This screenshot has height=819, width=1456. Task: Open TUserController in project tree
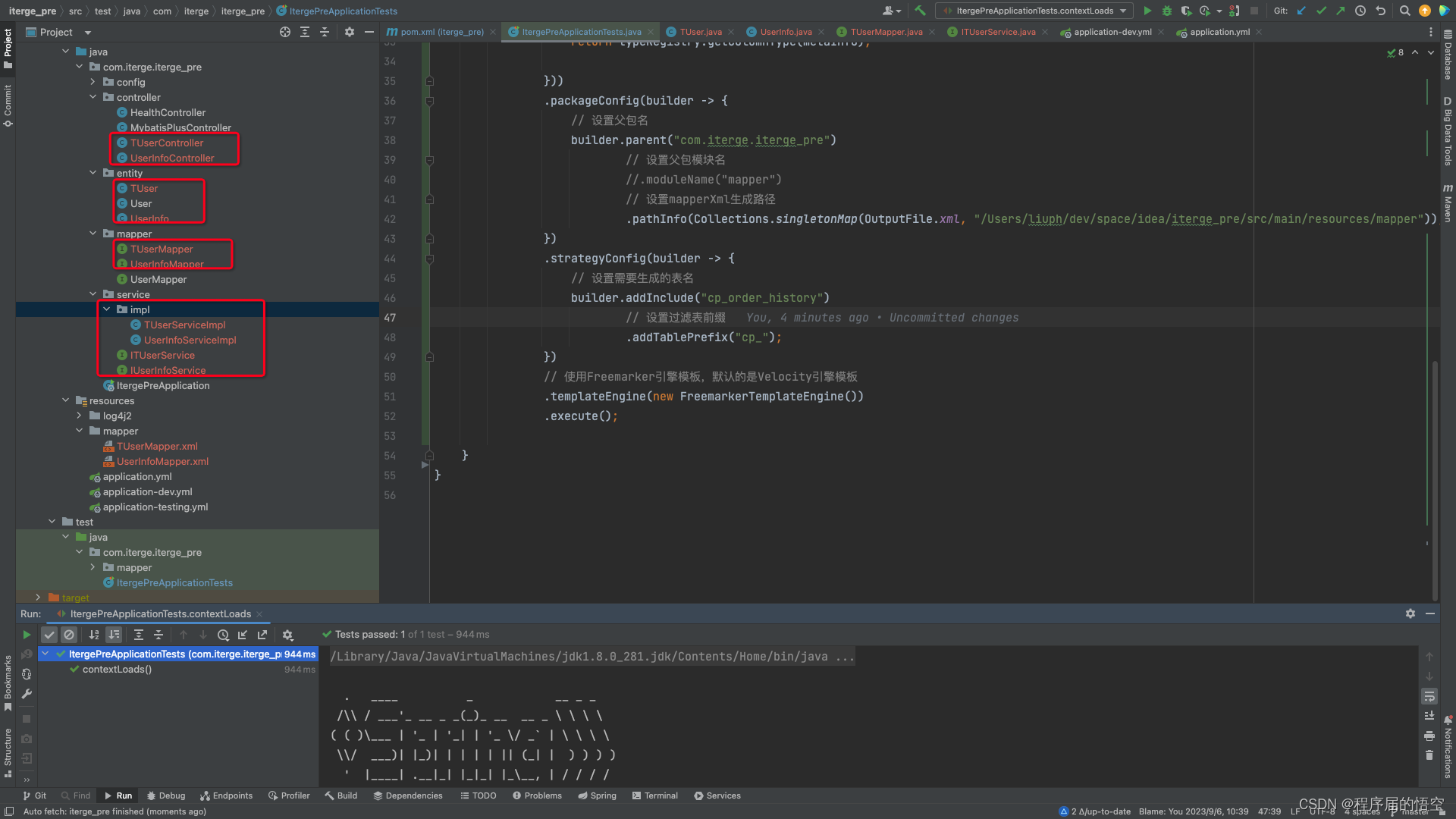point(166,143)
